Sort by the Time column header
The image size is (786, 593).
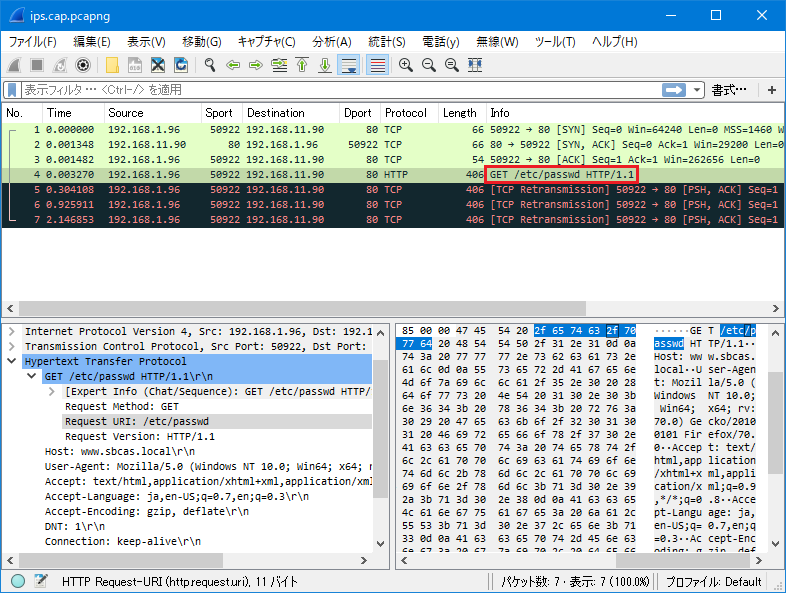point(73,113)
